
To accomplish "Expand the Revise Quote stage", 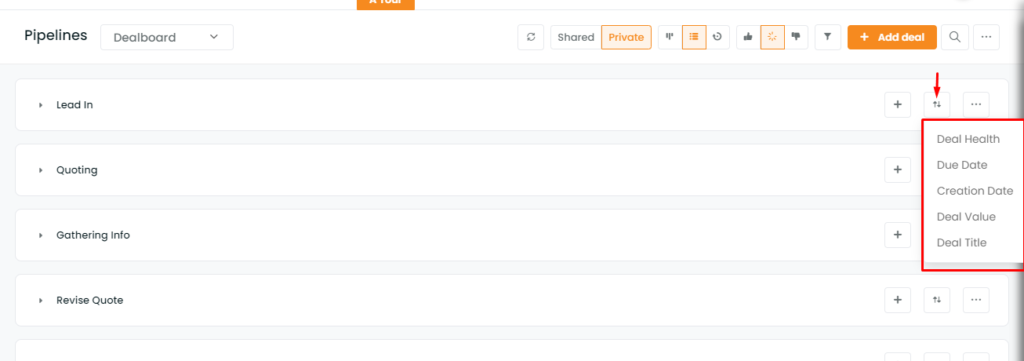I will [40, 300].
